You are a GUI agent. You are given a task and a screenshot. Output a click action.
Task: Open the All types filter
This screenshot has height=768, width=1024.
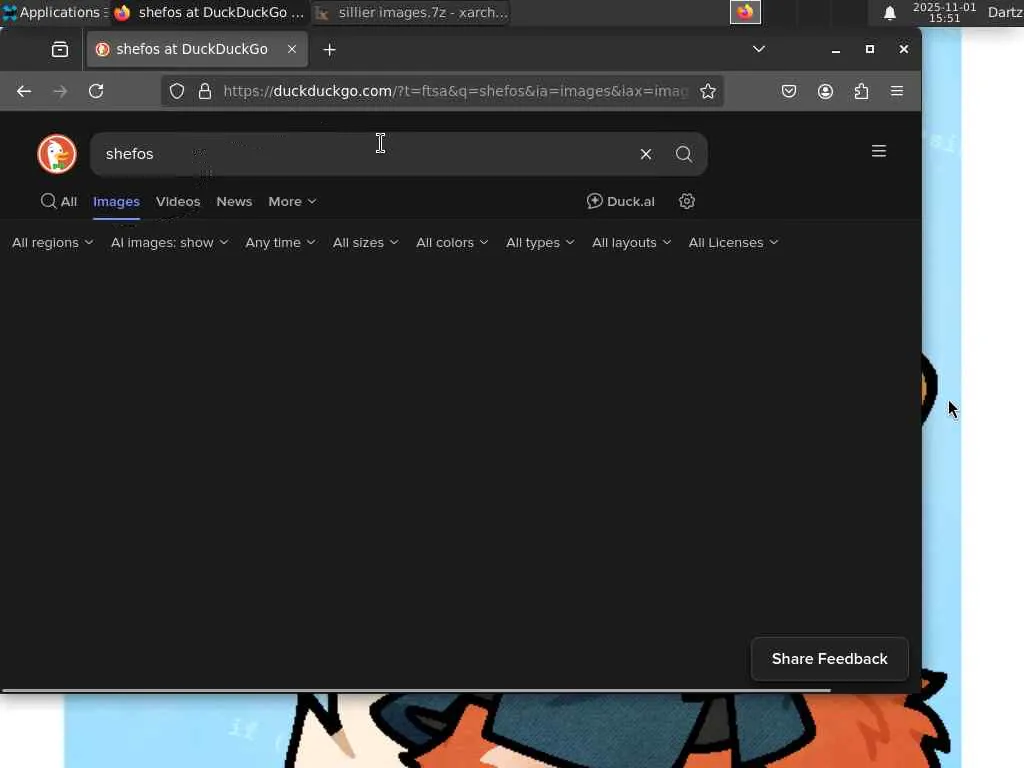click(x=540, y=242)
